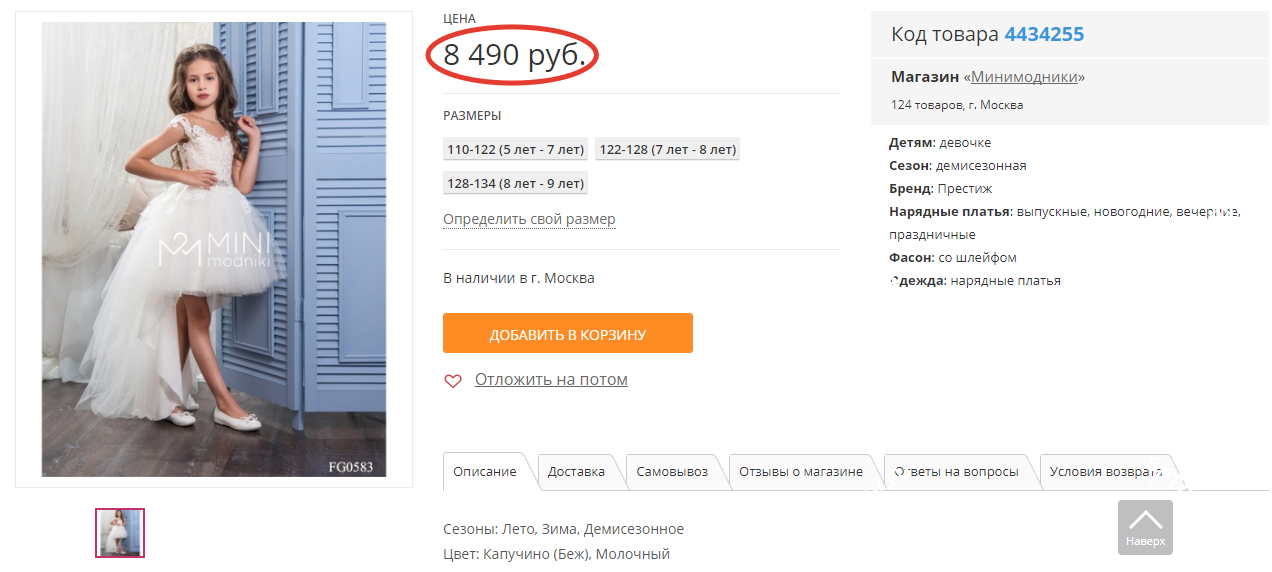Select size 128-134 (8 лет - 9 лет)
This screenshot has height=572, width=1272.
(x=516, y=184)
